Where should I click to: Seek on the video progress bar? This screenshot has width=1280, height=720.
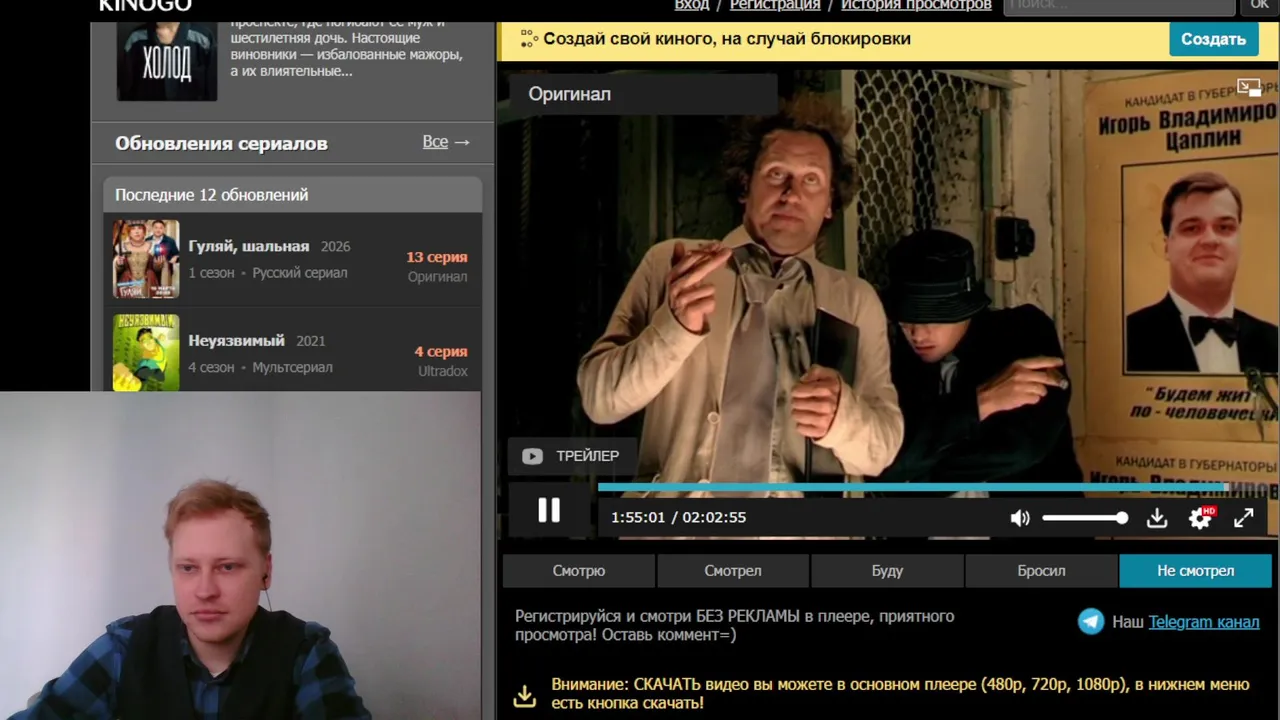point(912,487)
